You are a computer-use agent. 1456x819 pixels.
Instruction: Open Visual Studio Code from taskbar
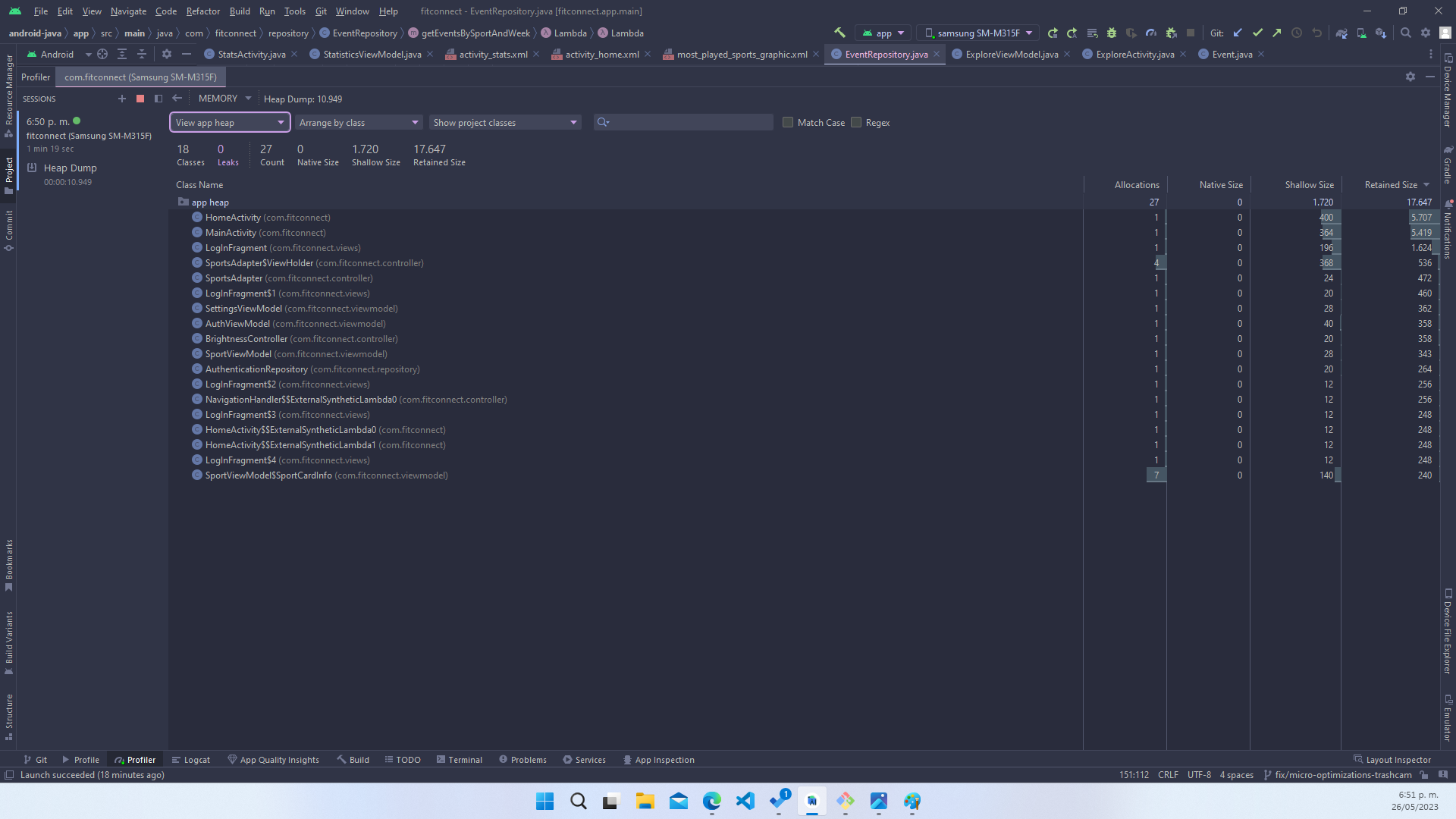[x=745, y=801]
